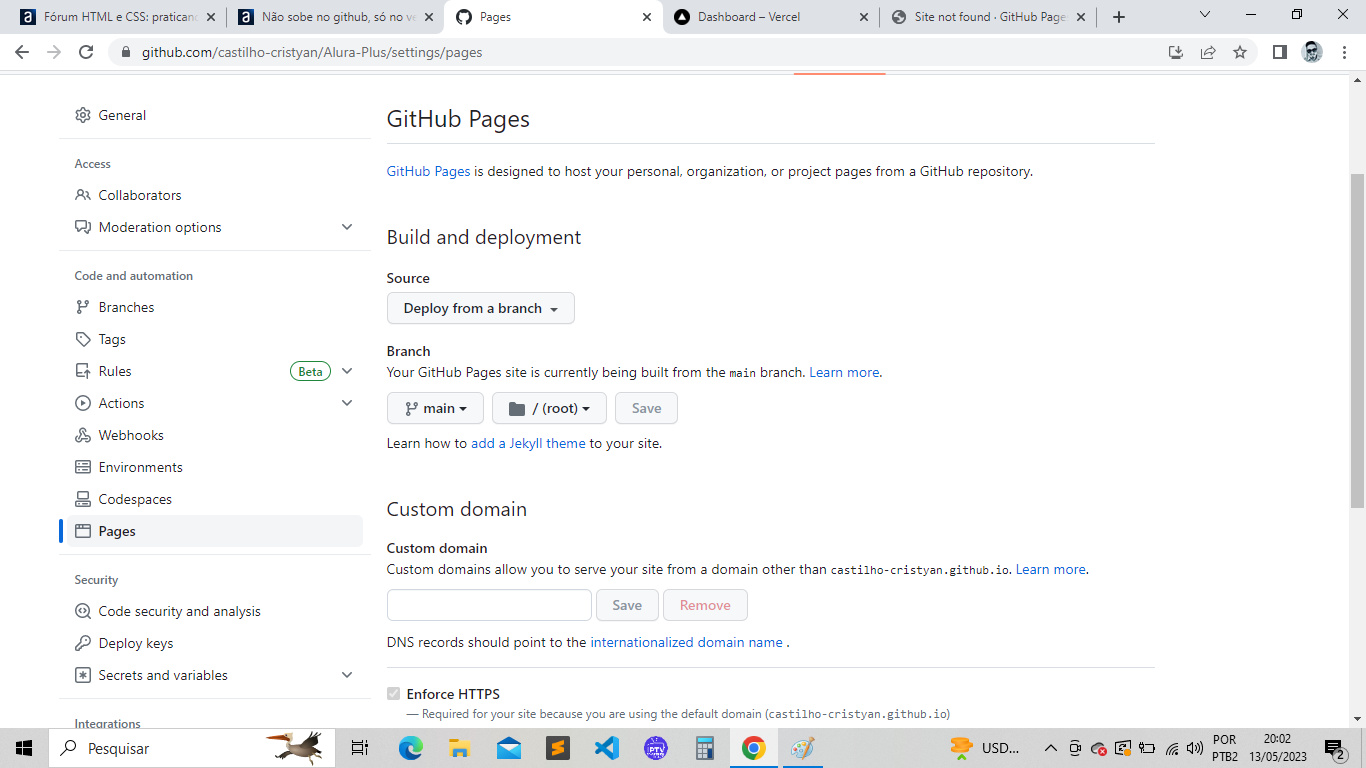Viewport: 1366px width, 768px height.
Task: Expand the Actions section chevron
Action: pos(347,403)
